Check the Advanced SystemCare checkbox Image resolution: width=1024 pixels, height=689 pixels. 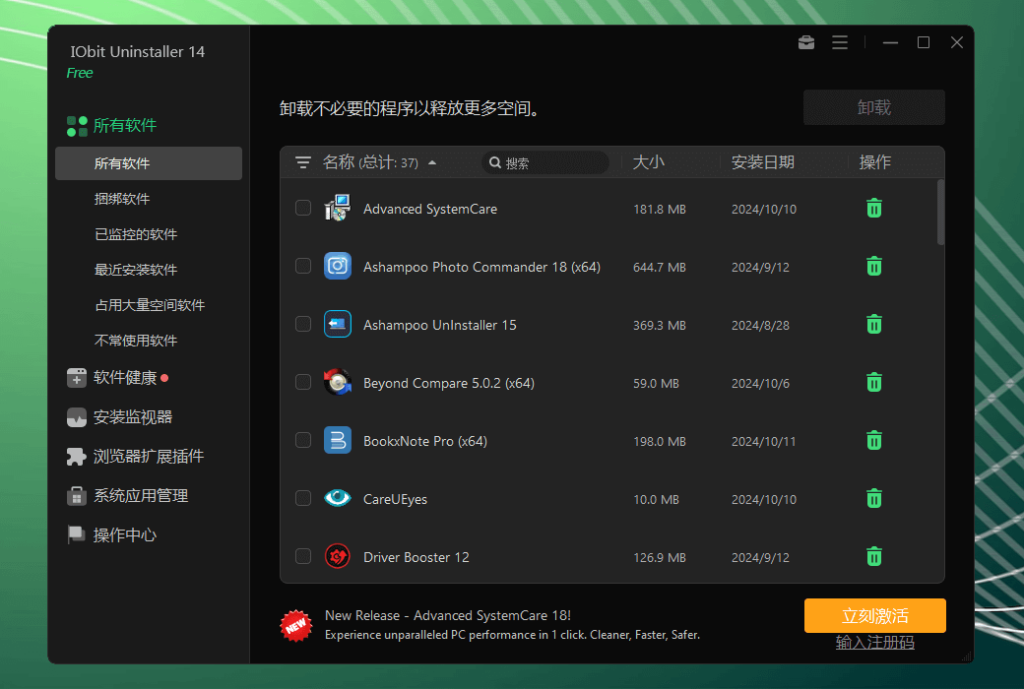tap(303, 208)
